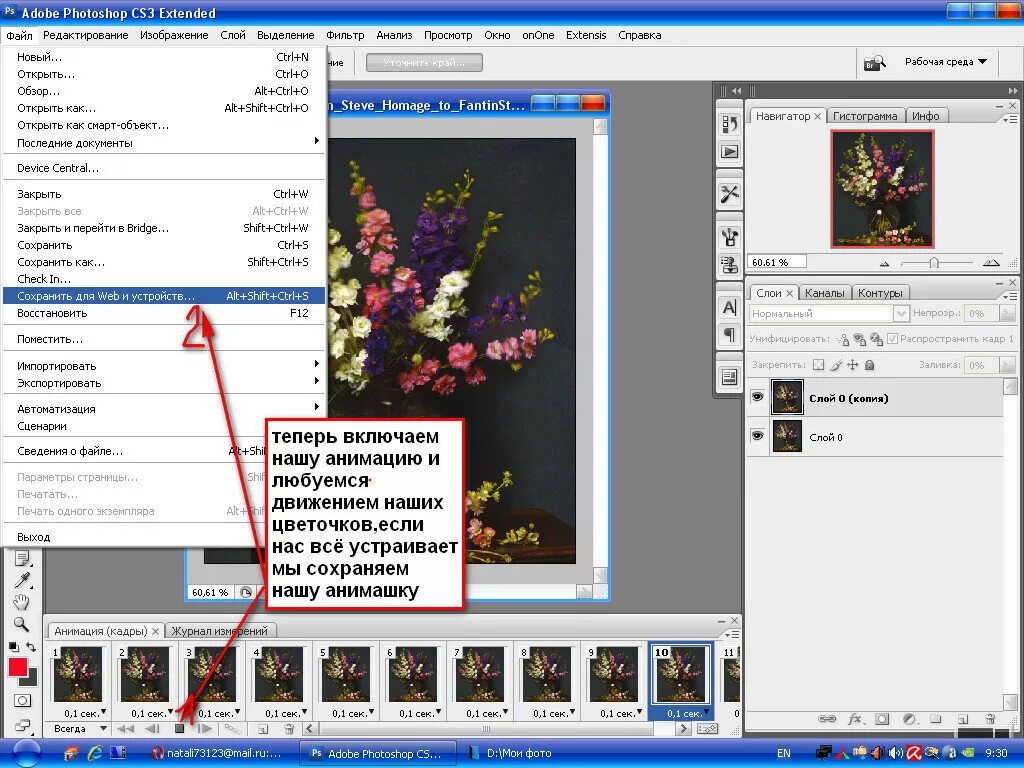Click the link layers icon
This screenshot has height=768, width=1024.
tap(827, 719)
